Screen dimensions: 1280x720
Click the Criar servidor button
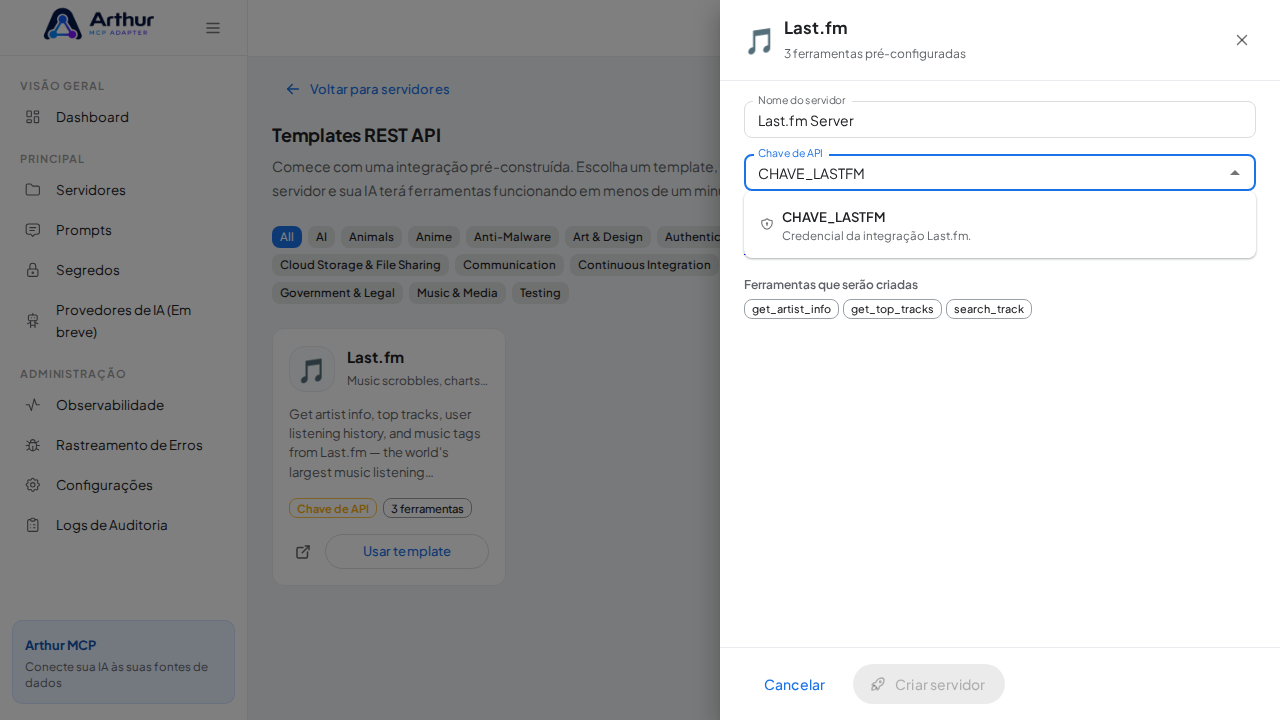tap(929, 684)
